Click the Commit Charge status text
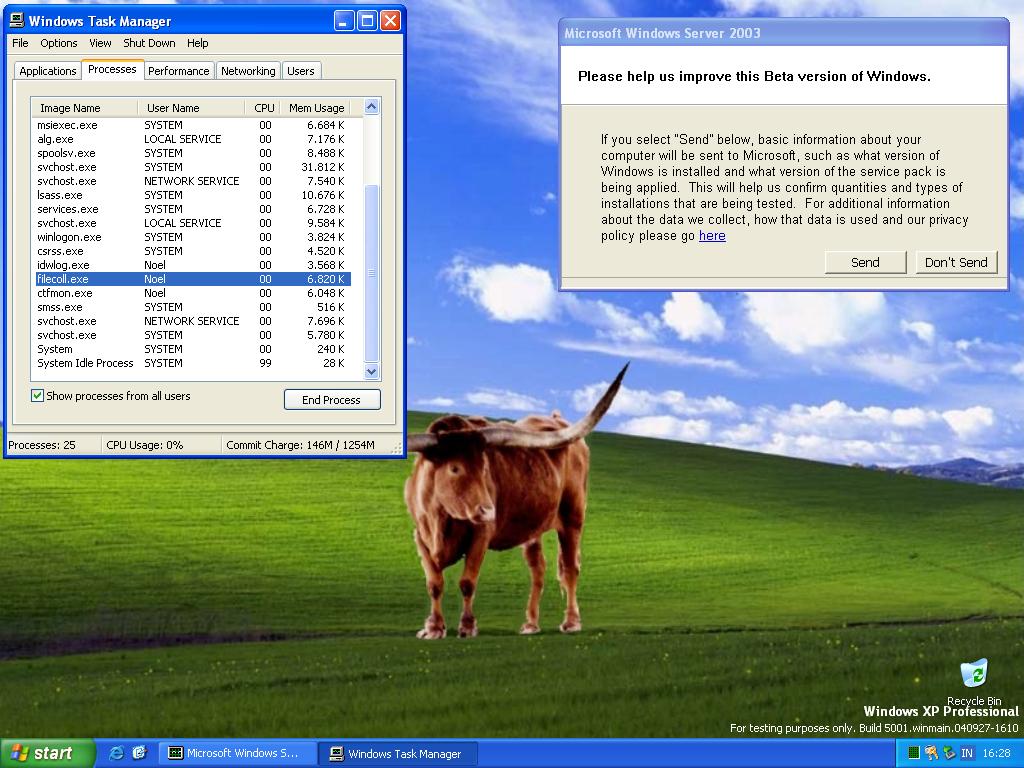 (x=300, y=445)
